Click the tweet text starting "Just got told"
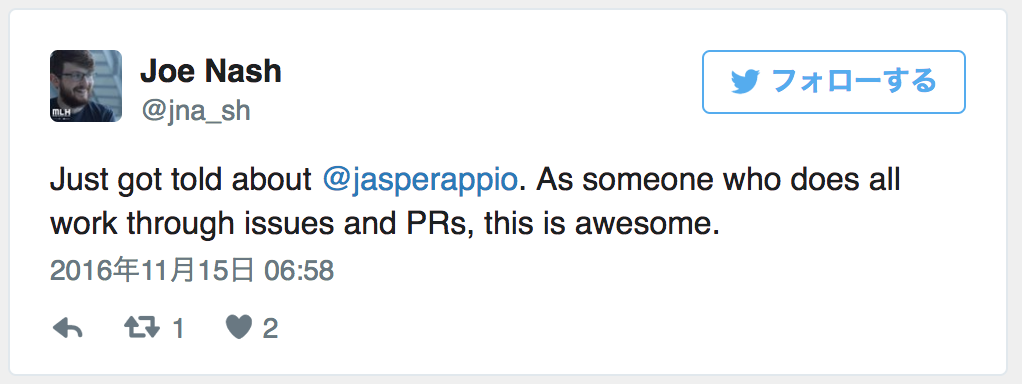The image size is (1022, 384). 475,202
